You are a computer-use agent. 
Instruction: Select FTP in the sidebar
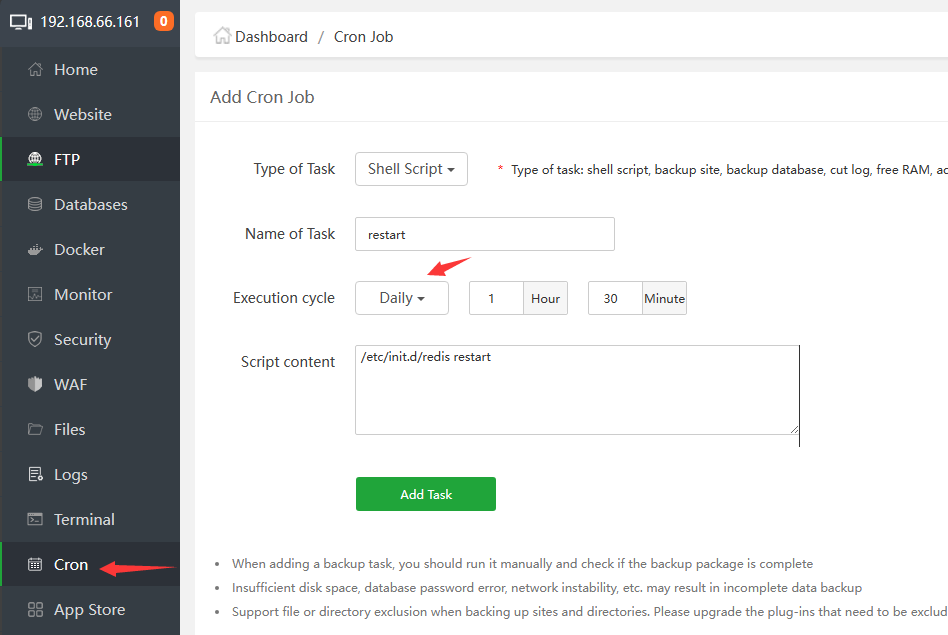point(67,160)
